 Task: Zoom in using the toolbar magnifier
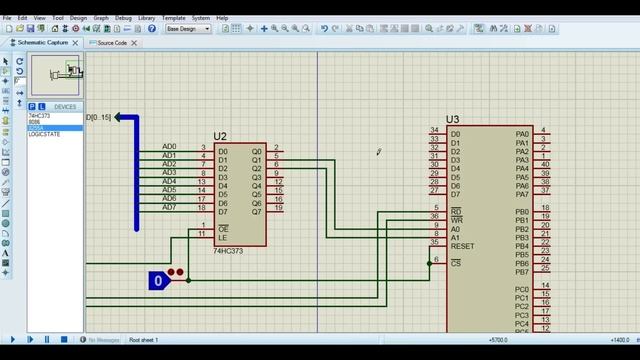click(275, 29)
